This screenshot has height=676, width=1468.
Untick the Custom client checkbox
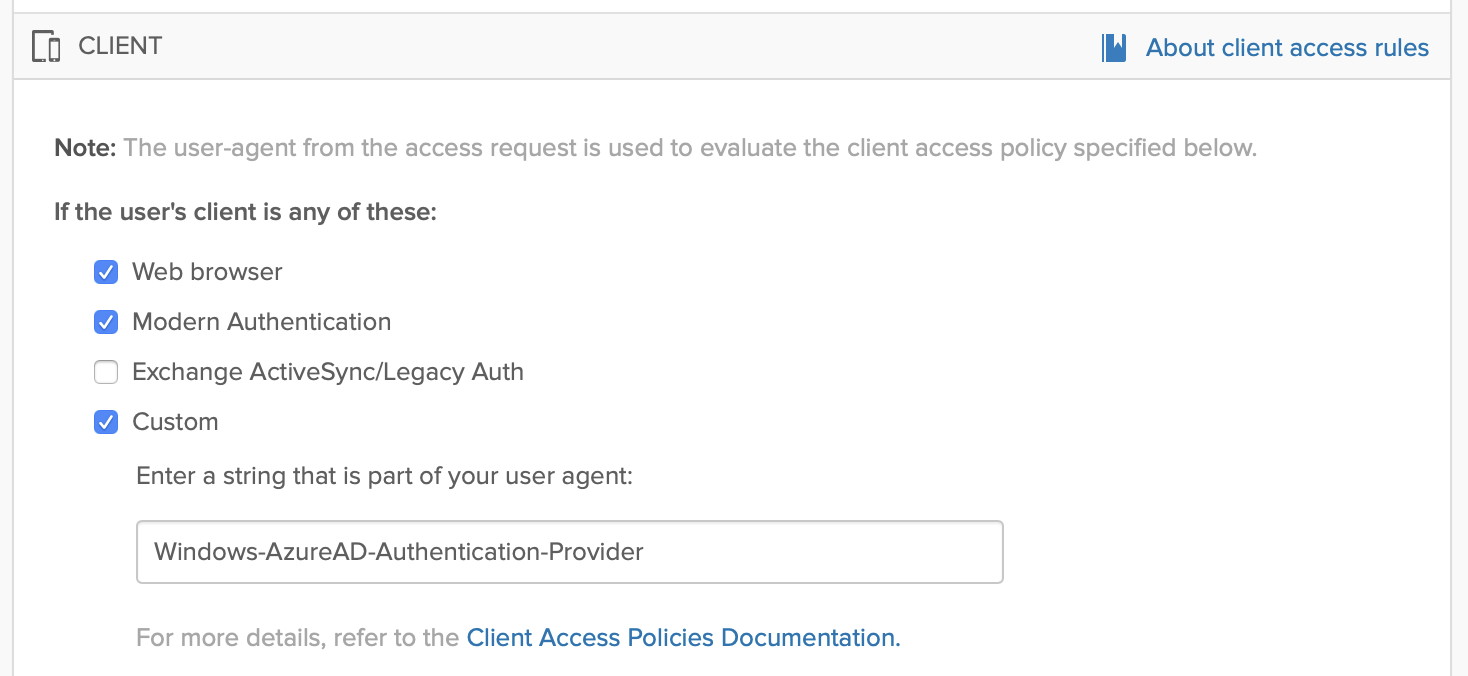tap(106, 422)
